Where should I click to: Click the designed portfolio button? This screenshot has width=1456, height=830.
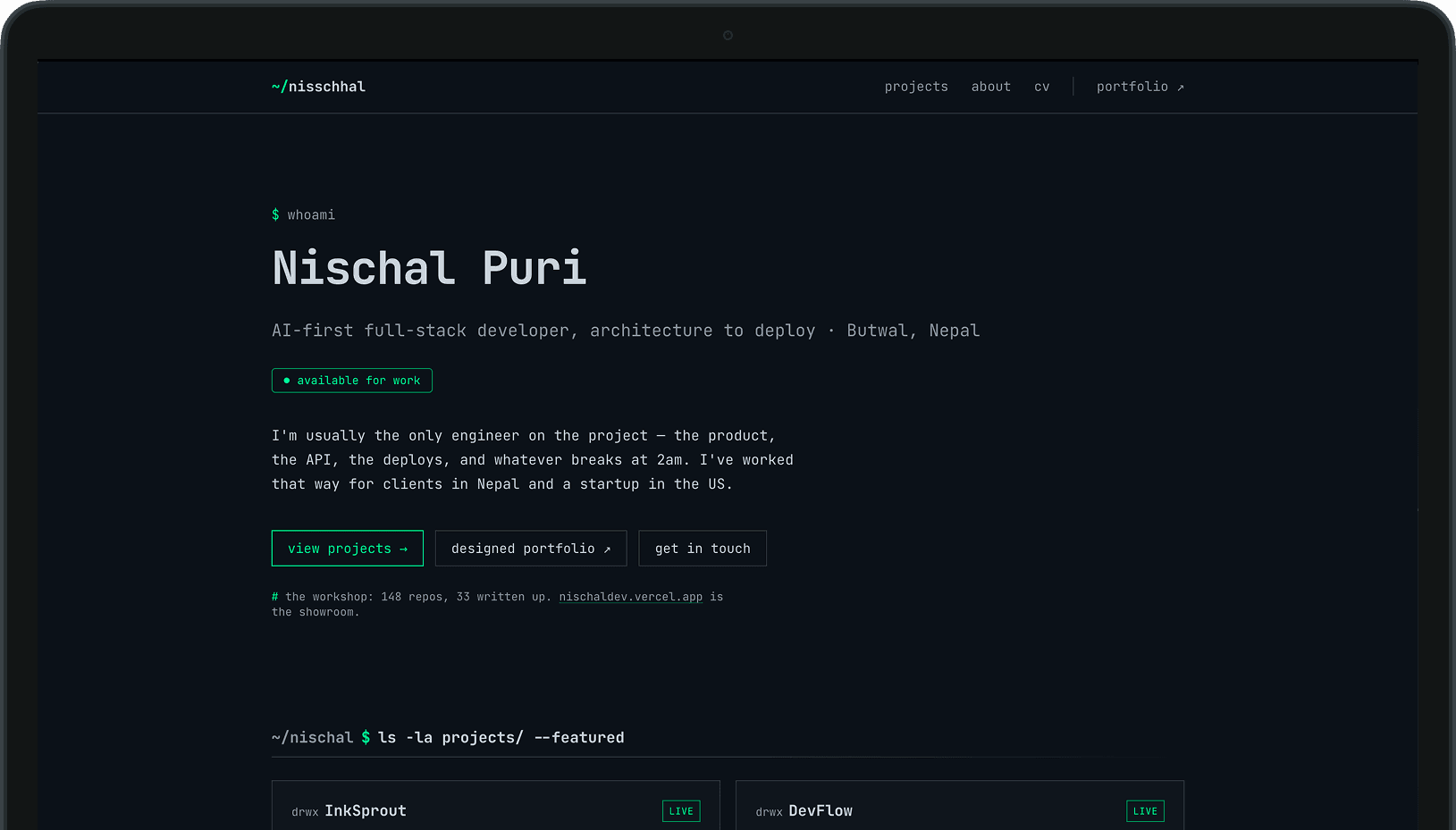pyautogui.click(x=531, y=549)
